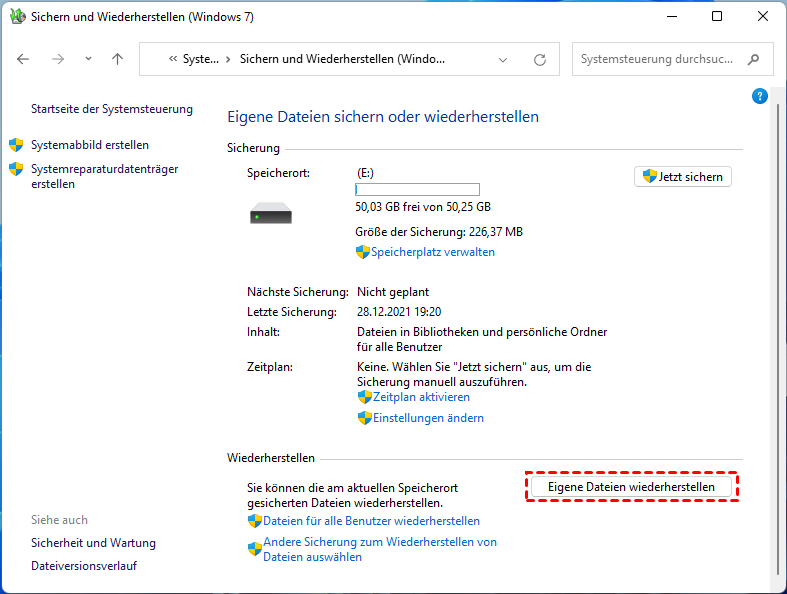Screen dimensions: 787x594
Task: Click Sichern und Wiederherstellen breadcrumb segment
Action: point(342,59)
